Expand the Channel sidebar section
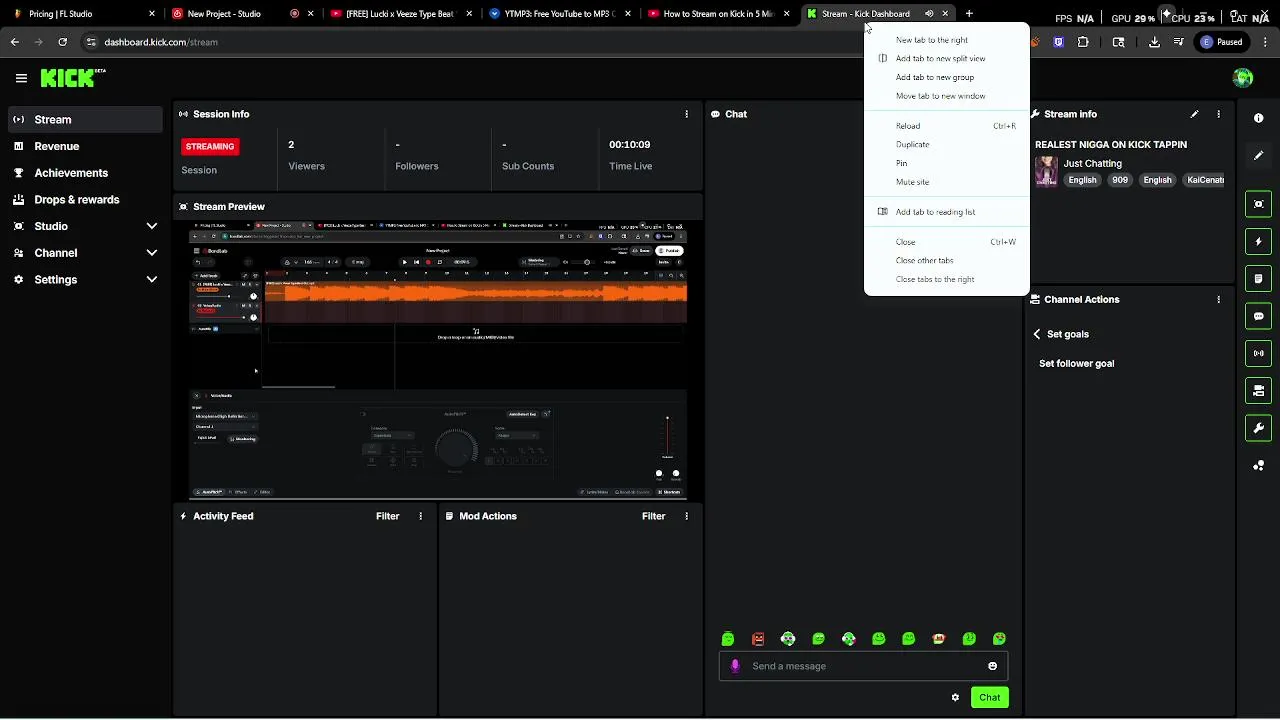 click(x=151, y=253)
